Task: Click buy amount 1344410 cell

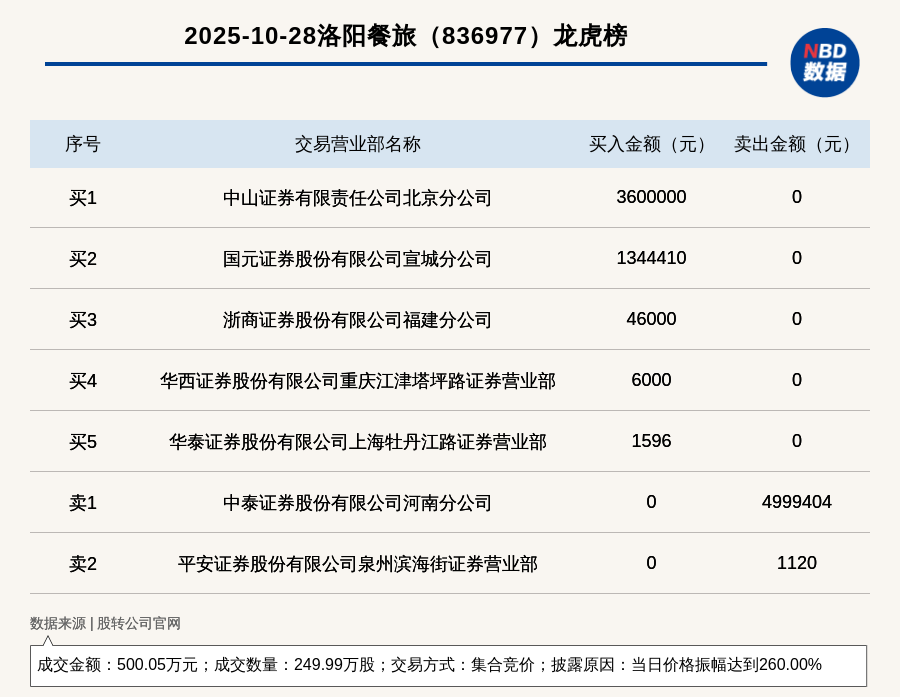Action: 651,258
